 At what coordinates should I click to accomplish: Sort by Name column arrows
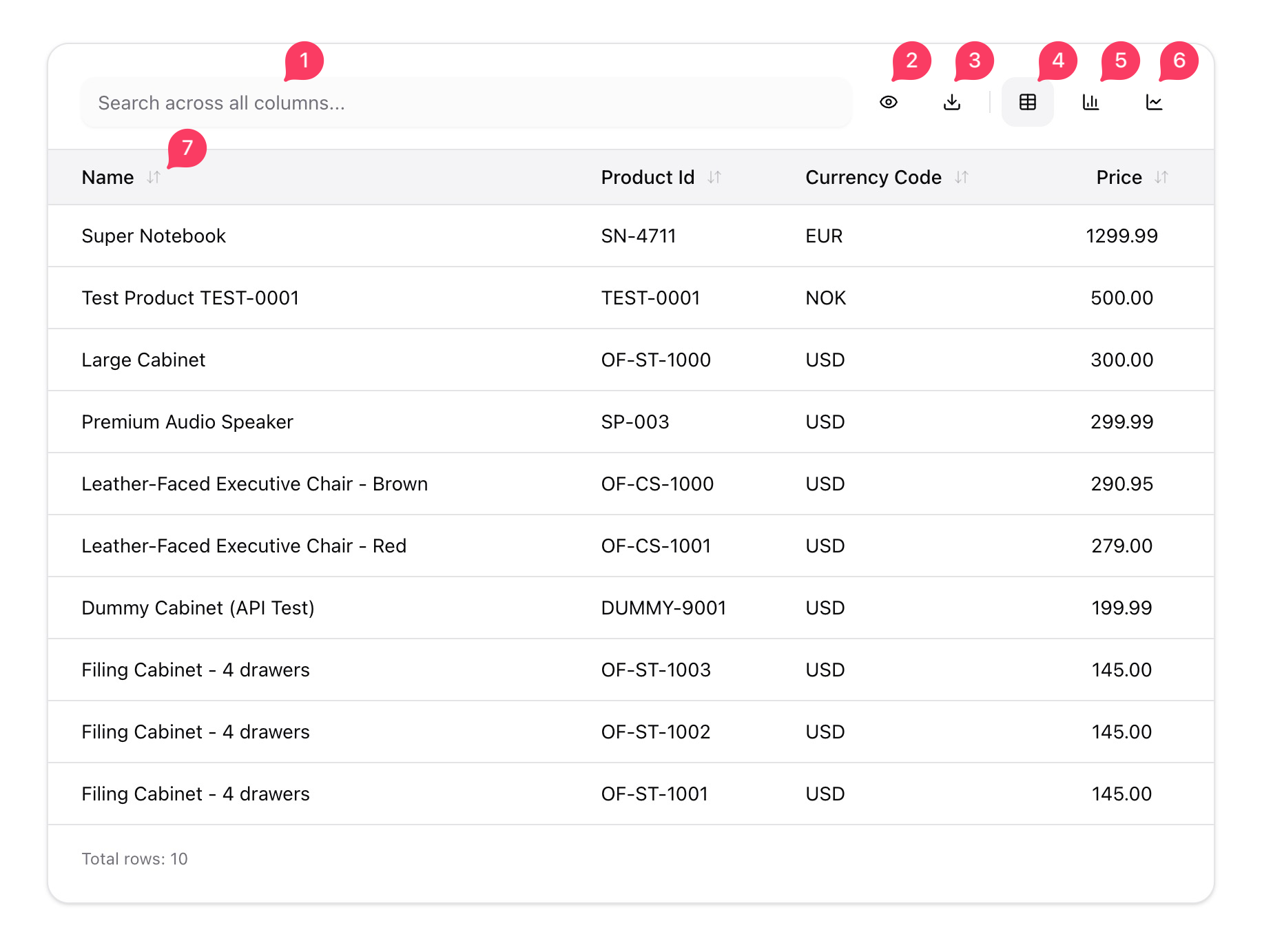(154, 178)
